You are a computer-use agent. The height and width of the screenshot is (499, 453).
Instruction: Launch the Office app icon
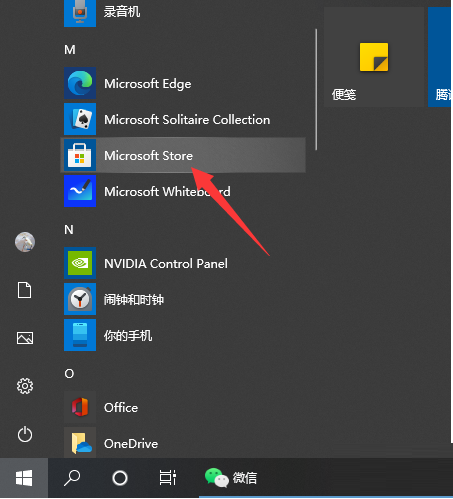click(x=80, y=407)
